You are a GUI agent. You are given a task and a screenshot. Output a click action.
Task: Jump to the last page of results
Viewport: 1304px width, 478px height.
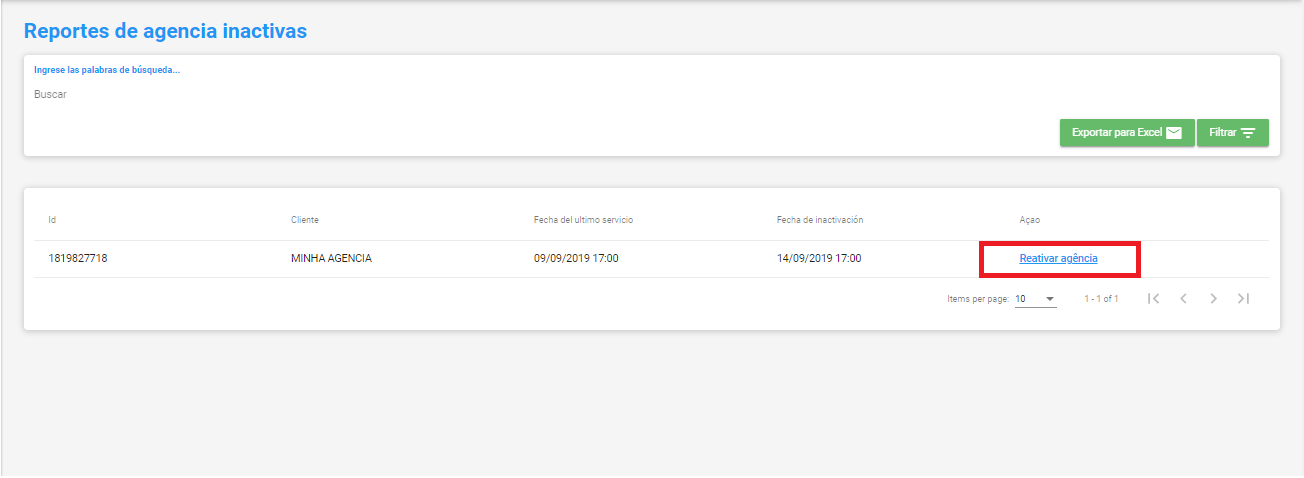[x=1243, y=298]
